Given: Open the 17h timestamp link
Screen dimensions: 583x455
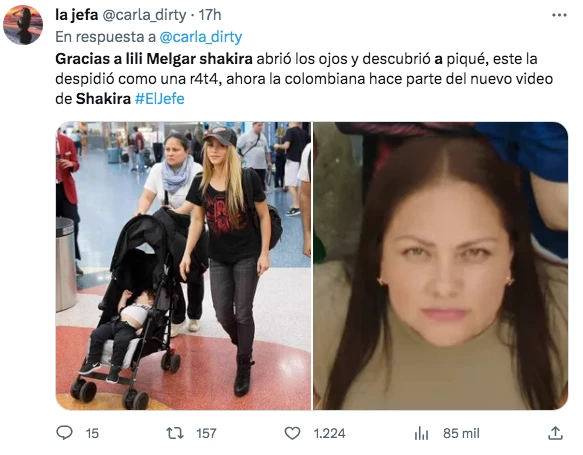Looking at the screenshot, I should pos(210,15).
